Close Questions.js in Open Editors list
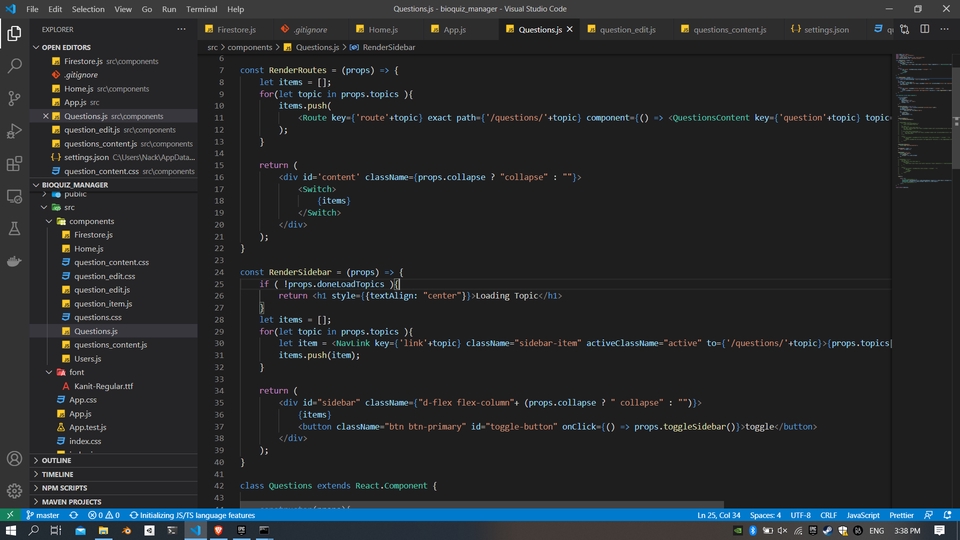The image size is (960, 540). pos(46,116)
